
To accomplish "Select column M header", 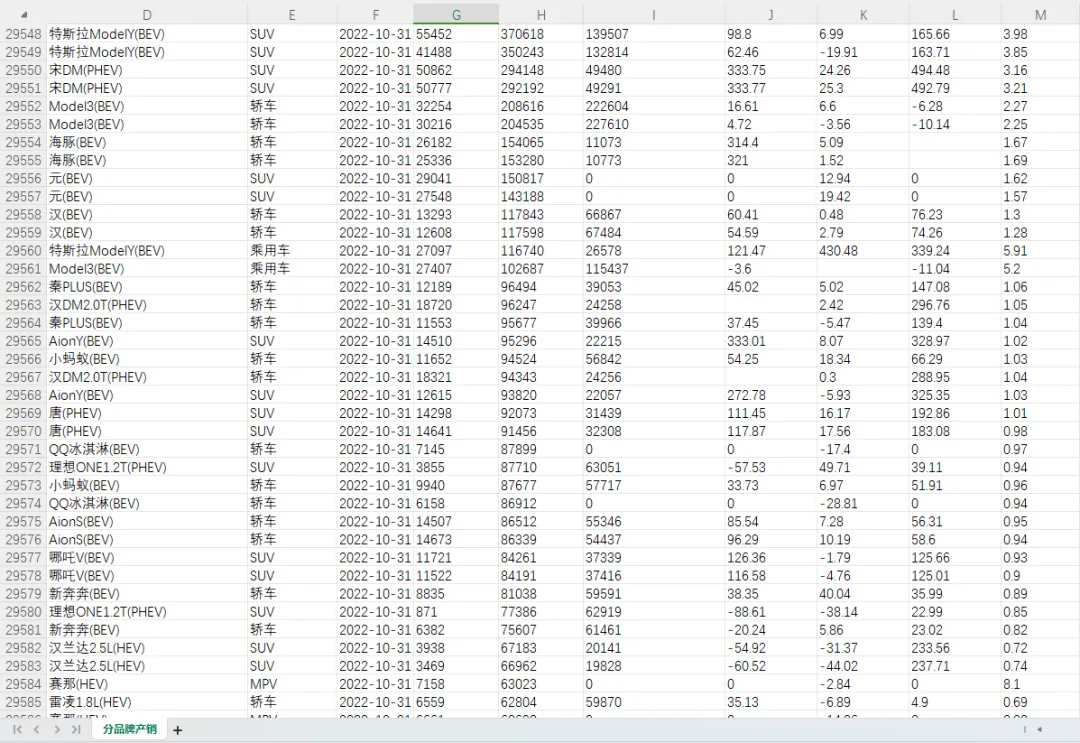I will [x=1040, y=14].
